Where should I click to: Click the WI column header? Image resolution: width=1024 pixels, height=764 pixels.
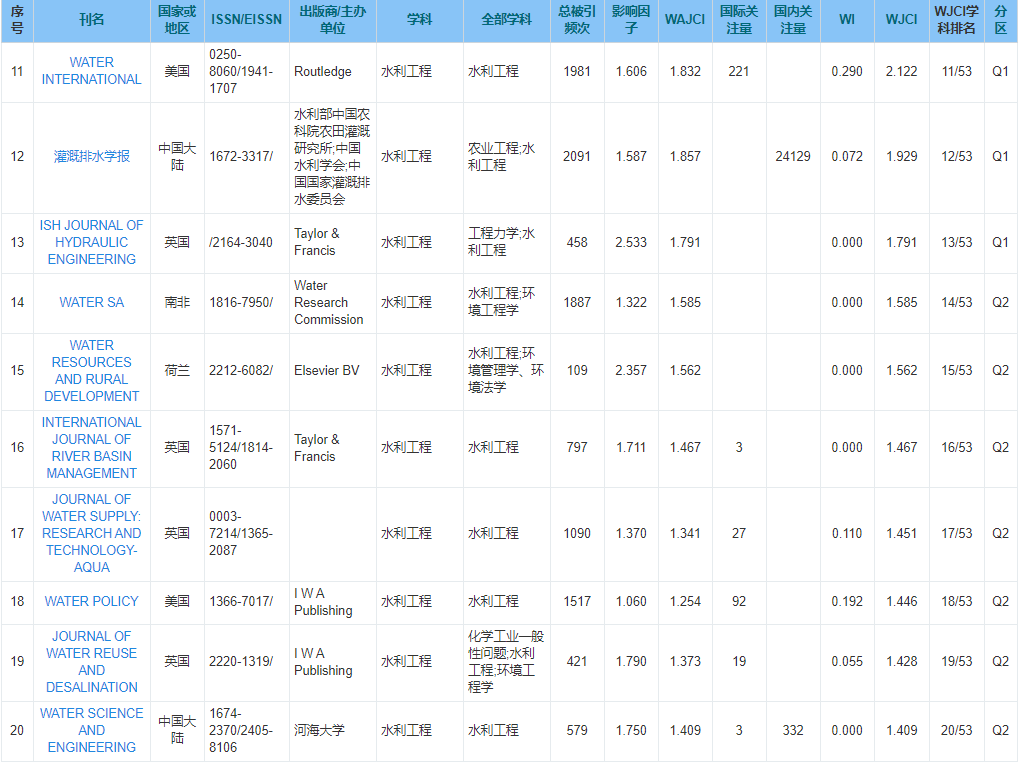(847, 20)
